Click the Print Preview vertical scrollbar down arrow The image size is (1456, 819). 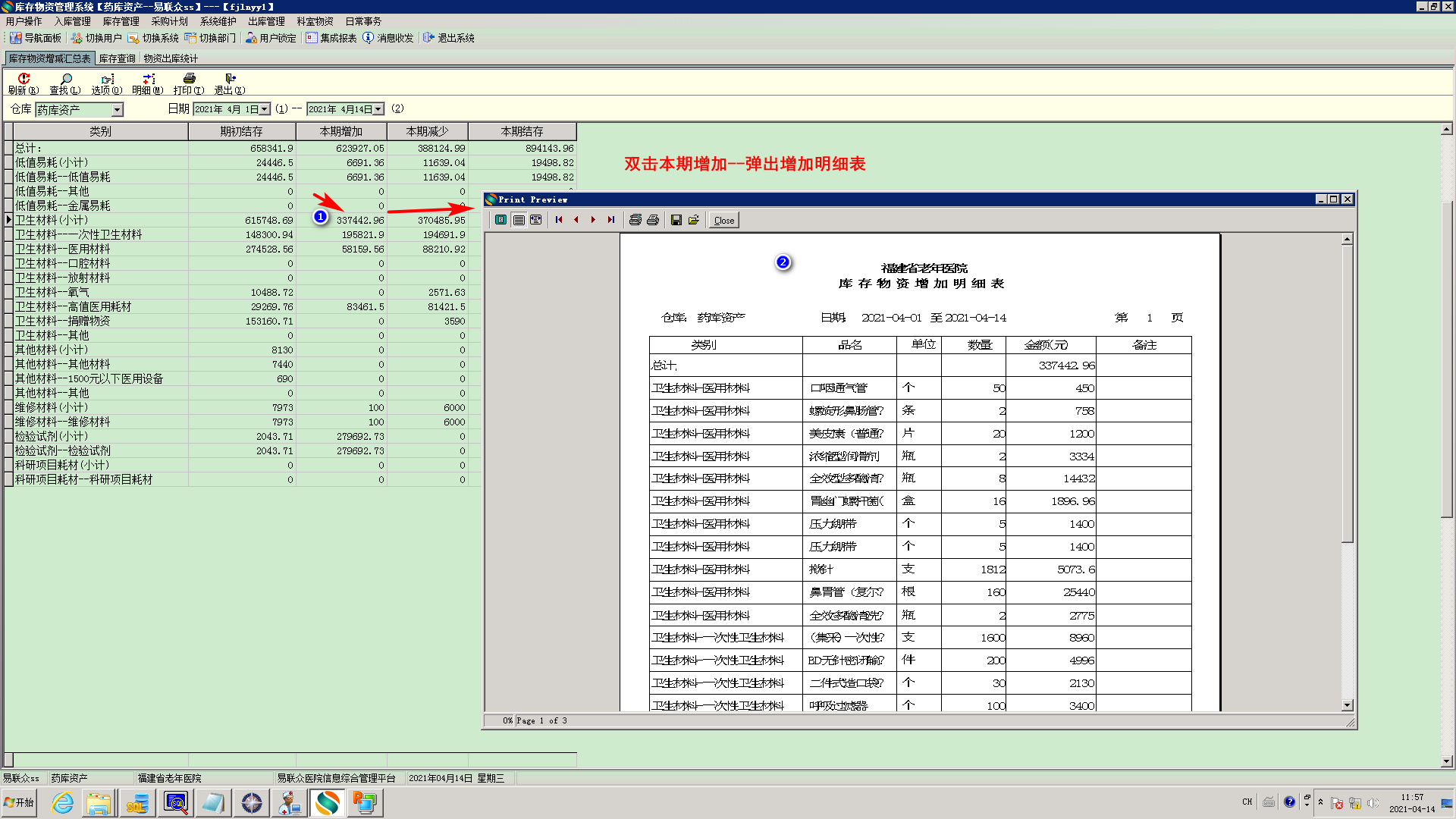(1347, 705)
